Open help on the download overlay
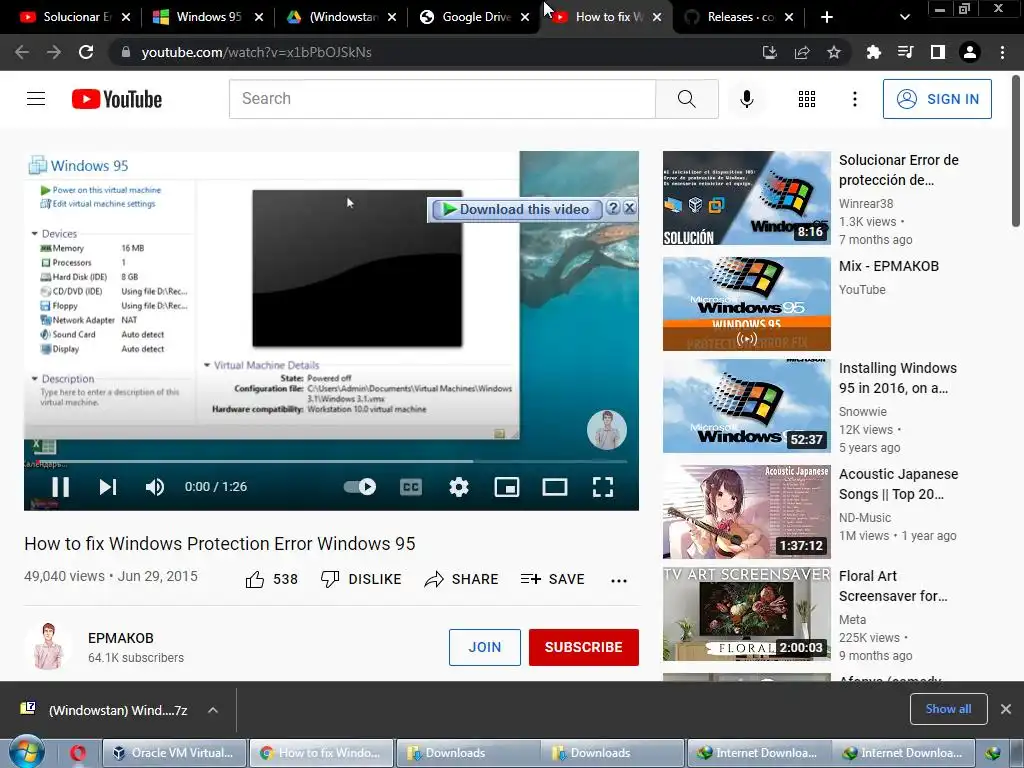This screenshot has height=768, width=1024. tap(613, 208)
